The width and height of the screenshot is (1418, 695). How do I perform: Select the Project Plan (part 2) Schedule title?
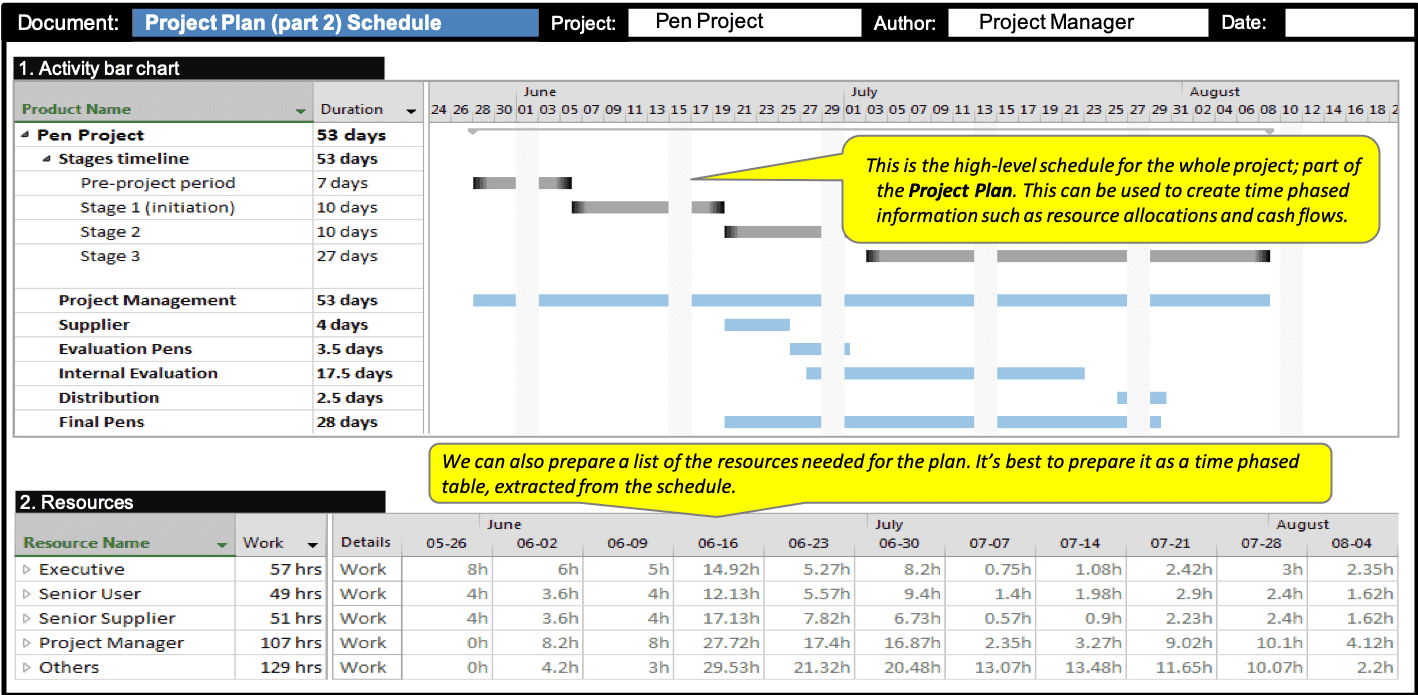[x=335, y=22]
